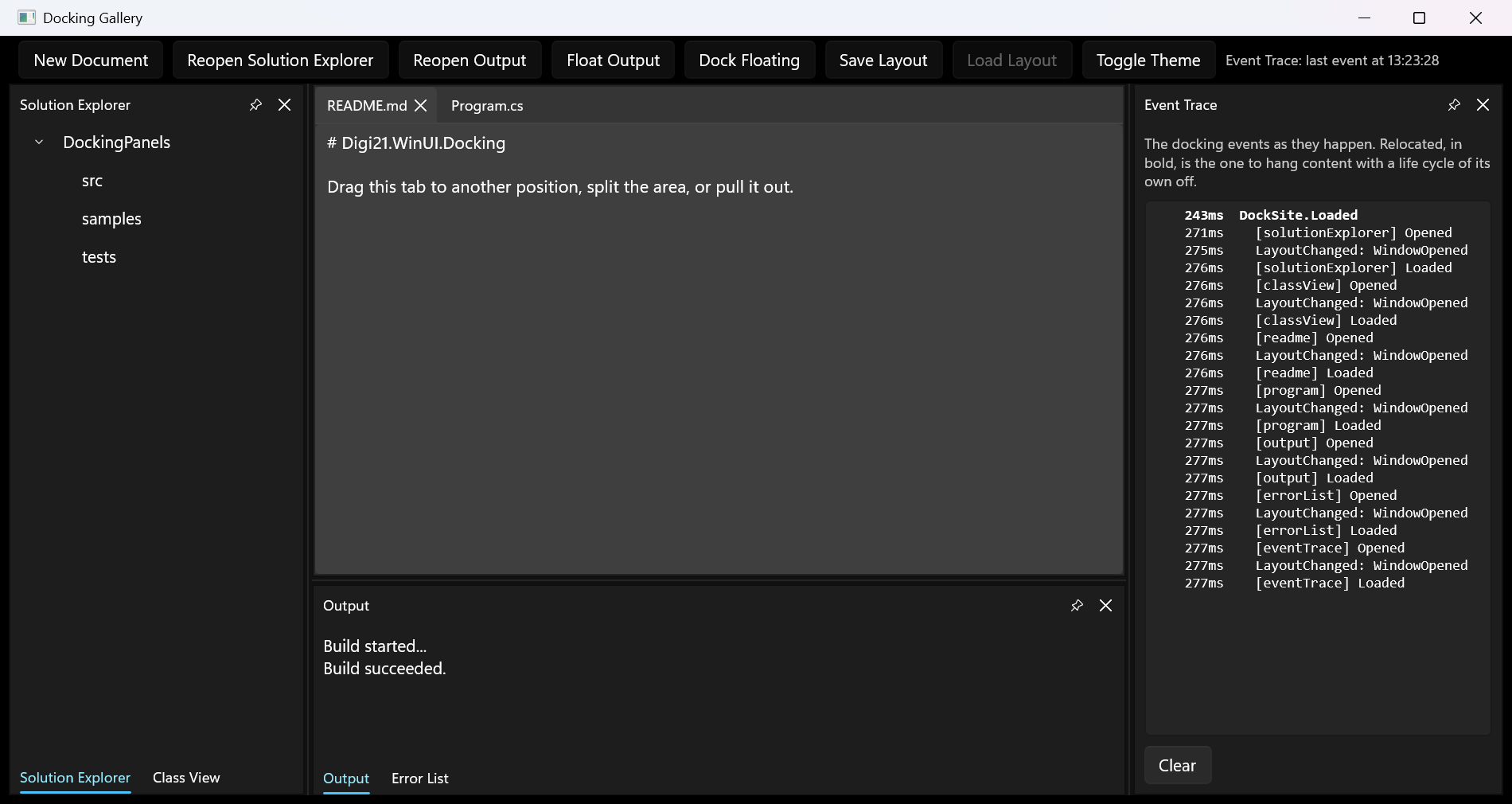Click the '[program] Loaded' trace line
The height and width of the screenshot is (804, 1512).
(1318, 425)
